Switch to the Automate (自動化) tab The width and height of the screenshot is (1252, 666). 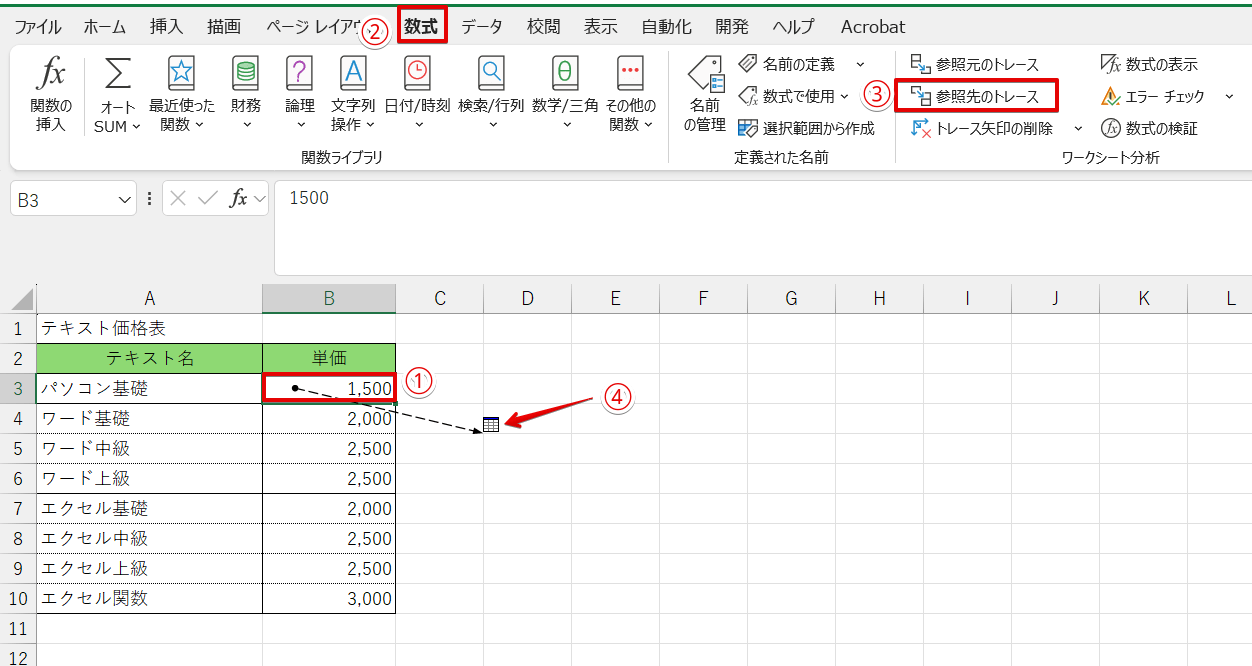tap(667, 27)
